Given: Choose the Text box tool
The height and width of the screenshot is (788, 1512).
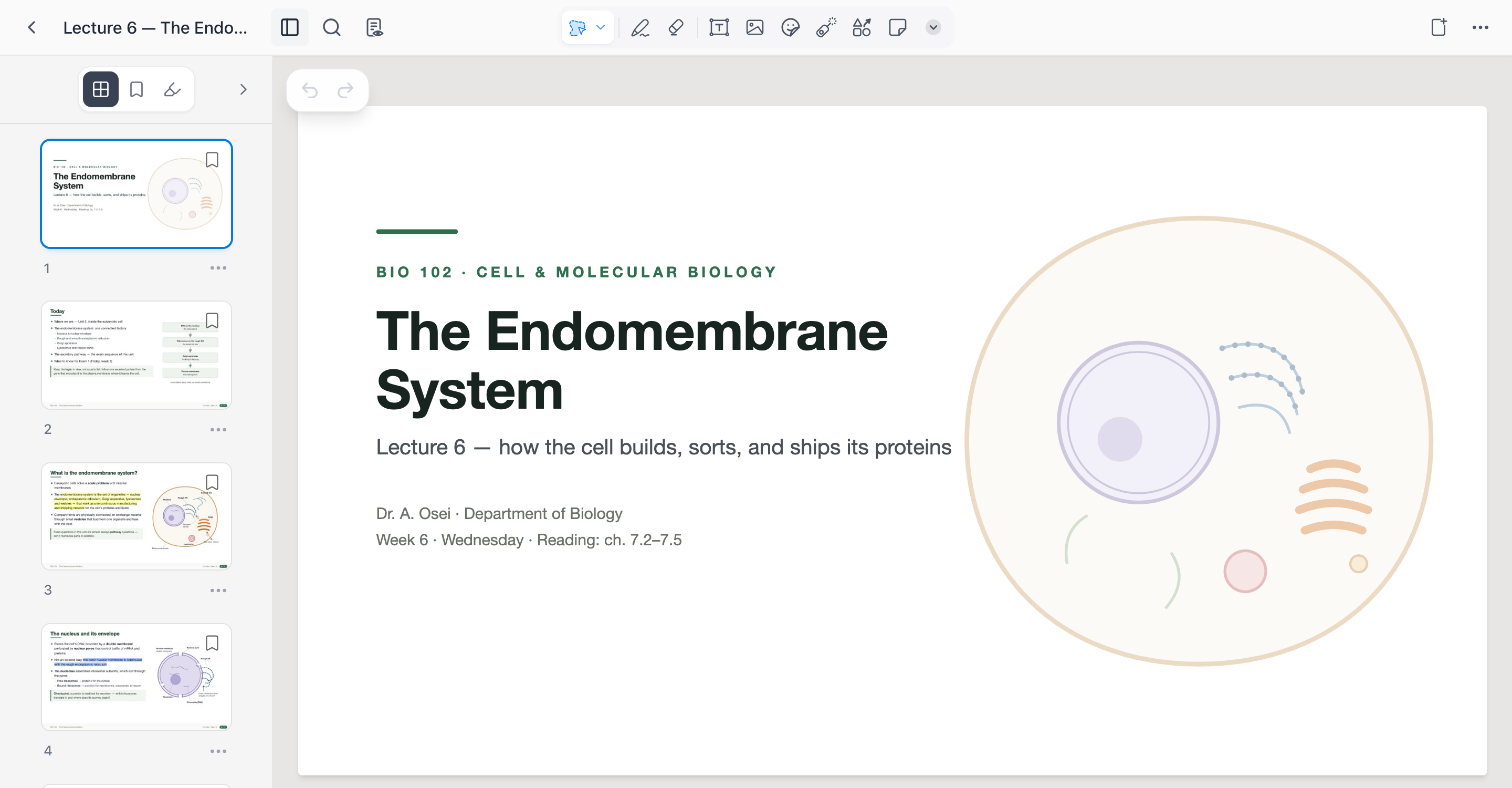Looking at the screenshot, I should point(718,28).
